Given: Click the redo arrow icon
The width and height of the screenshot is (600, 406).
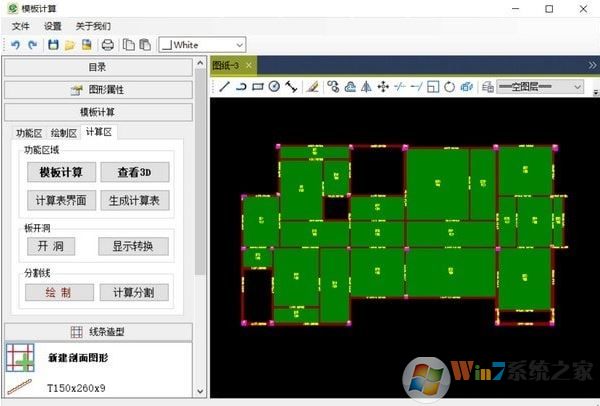Looking at the screenshot, I should click(x=33, y=45).
